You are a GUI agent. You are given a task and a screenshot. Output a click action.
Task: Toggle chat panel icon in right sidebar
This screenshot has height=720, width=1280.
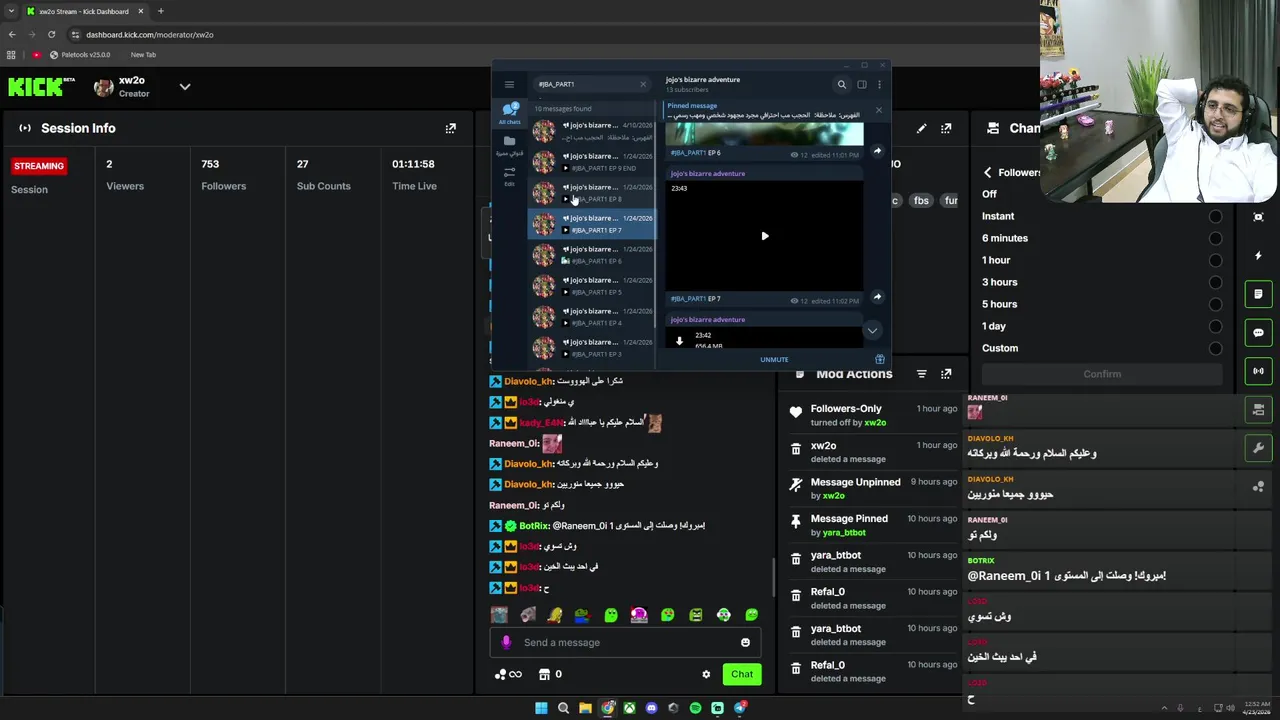tap(1258, 333)
